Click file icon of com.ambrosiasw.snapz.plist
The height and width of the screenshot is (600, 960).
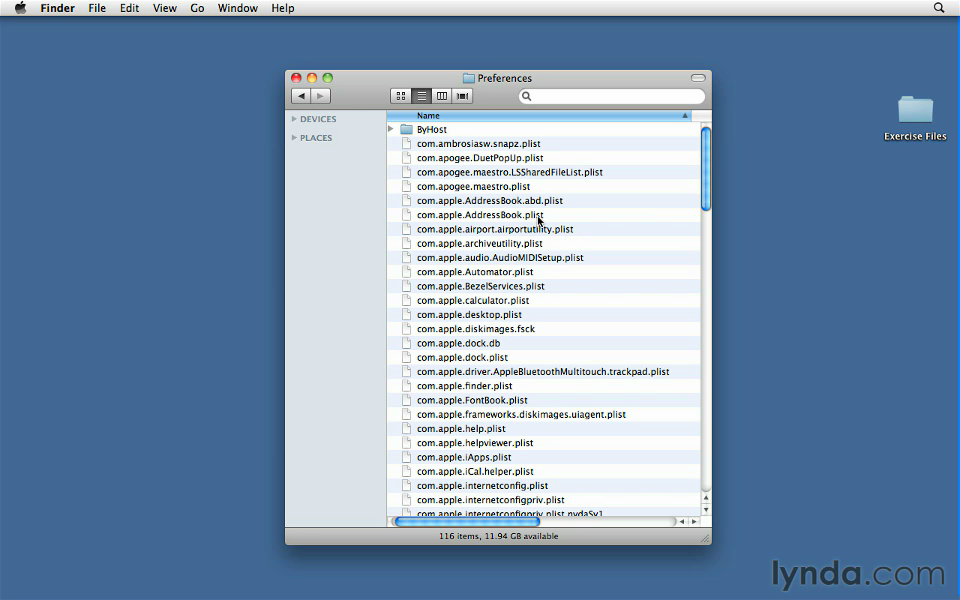click(406, 143)
